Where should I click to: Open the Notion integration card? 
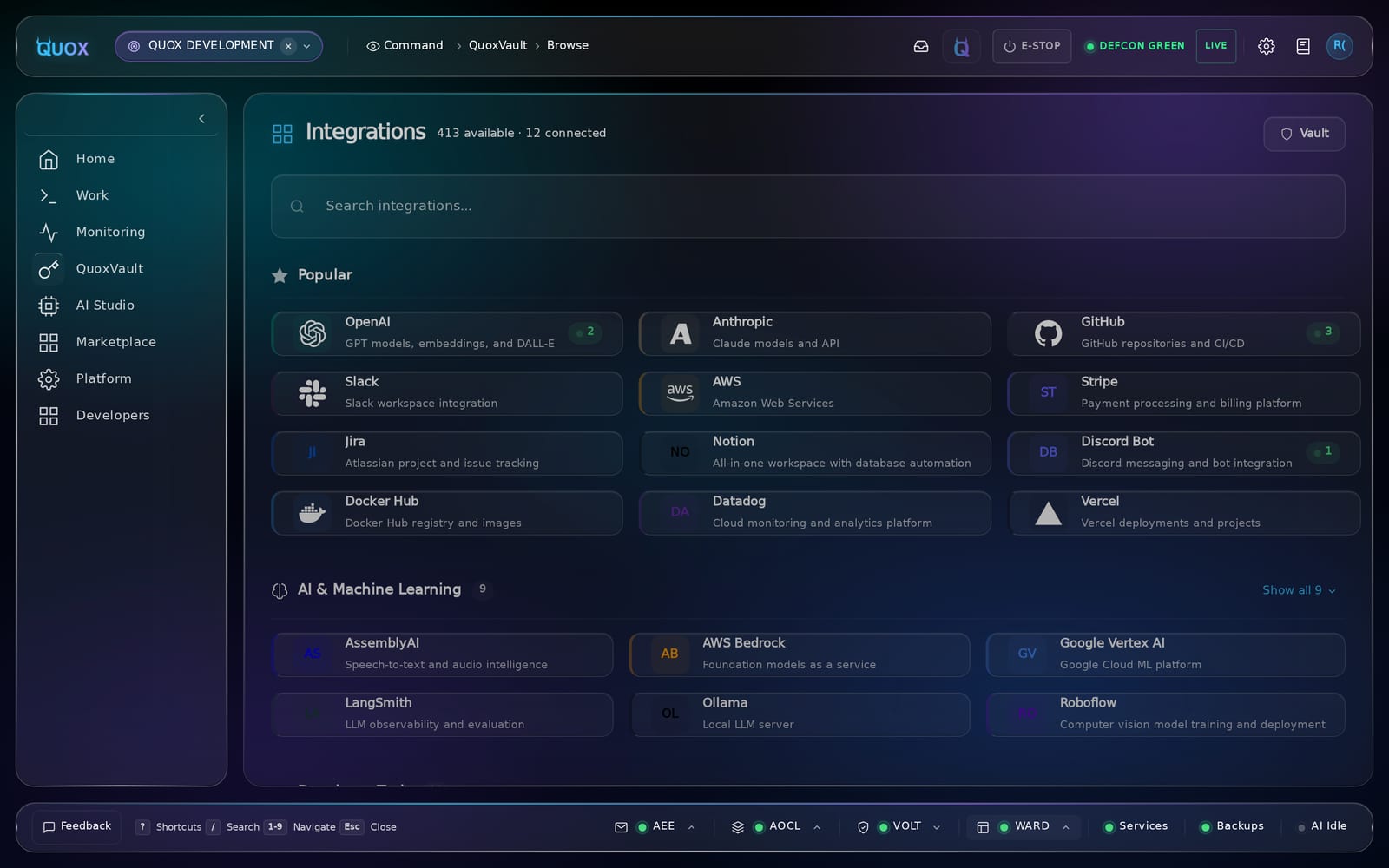(x=814, y=453)
